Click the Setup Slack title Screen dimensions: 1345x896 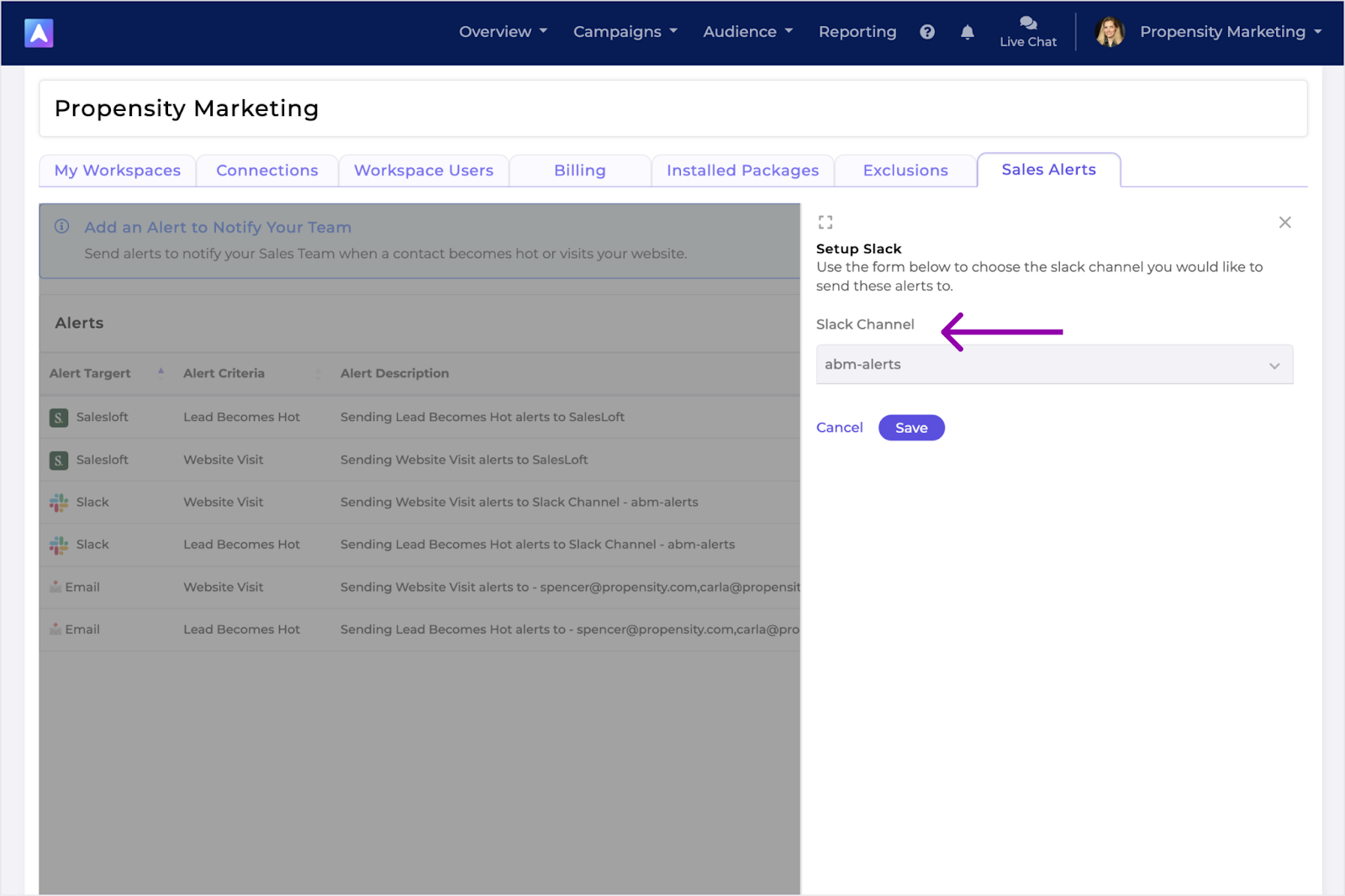point(858,249)
